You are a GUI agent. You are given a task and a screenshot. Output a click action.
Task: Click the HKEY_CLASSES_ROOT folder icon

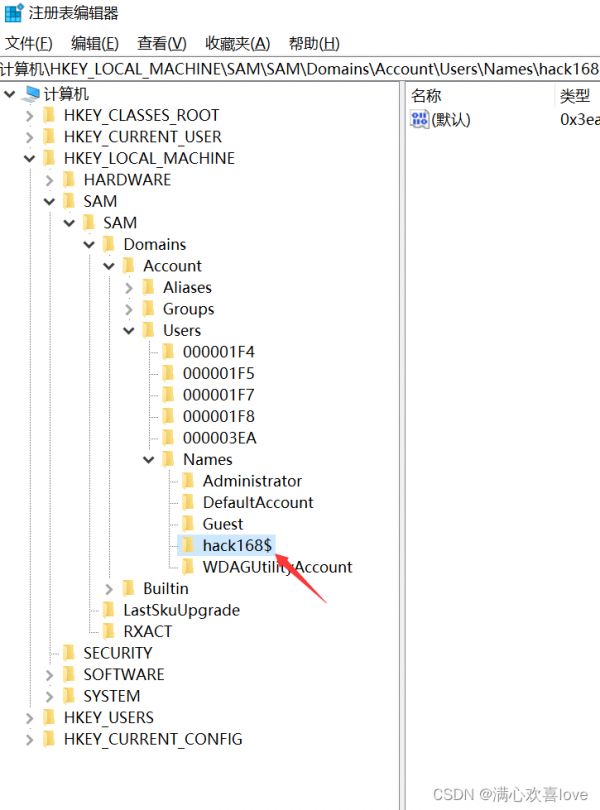(48, 116)
